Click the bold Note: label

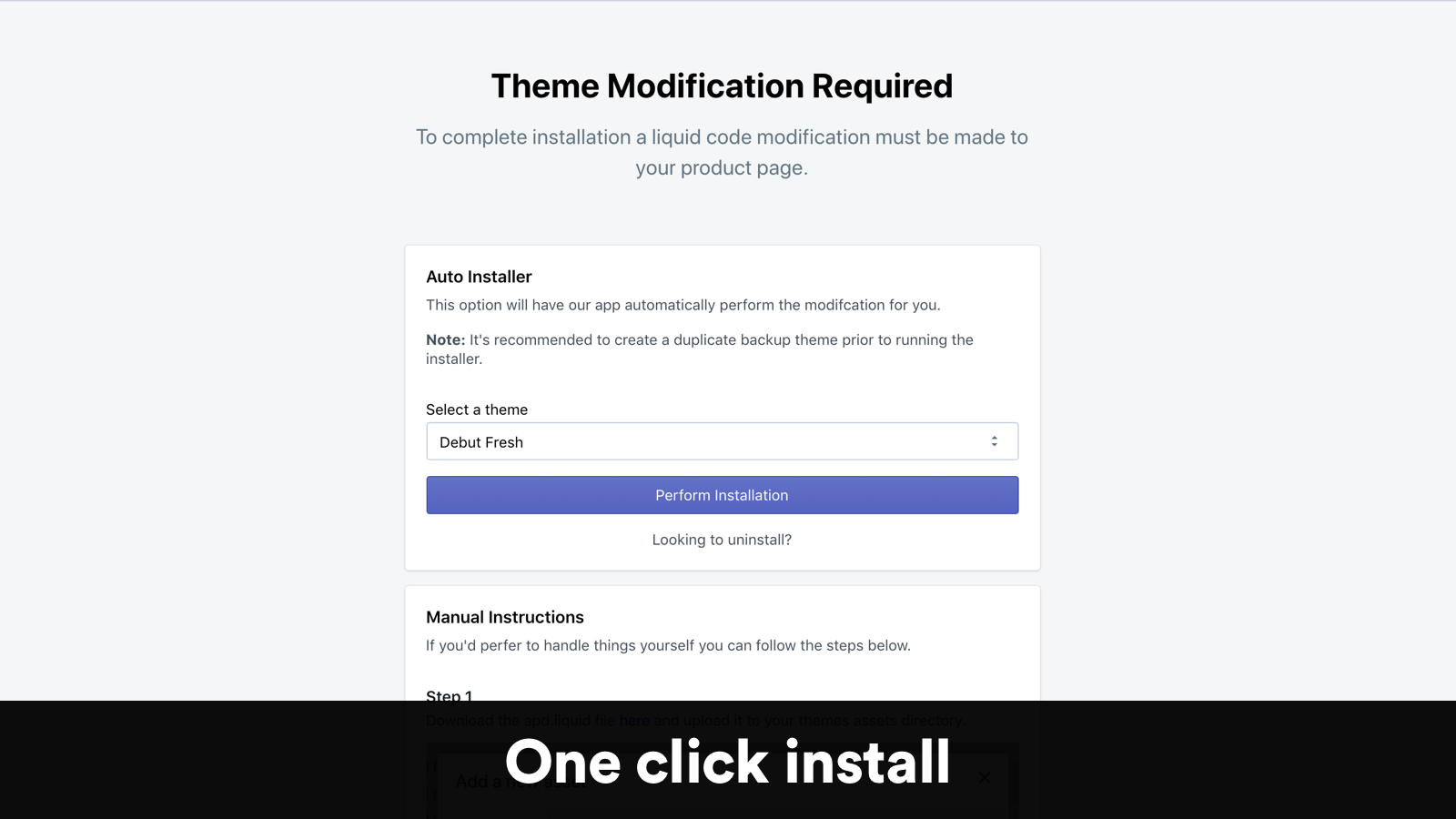[x=445, y=339]
